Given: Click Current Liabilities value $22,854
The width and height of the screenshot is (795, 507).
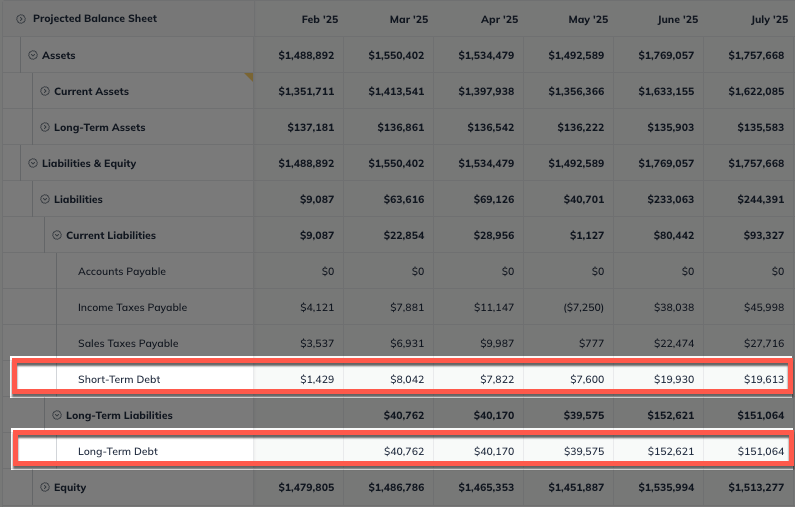Looking at the screenshot, I should [404, 235].
